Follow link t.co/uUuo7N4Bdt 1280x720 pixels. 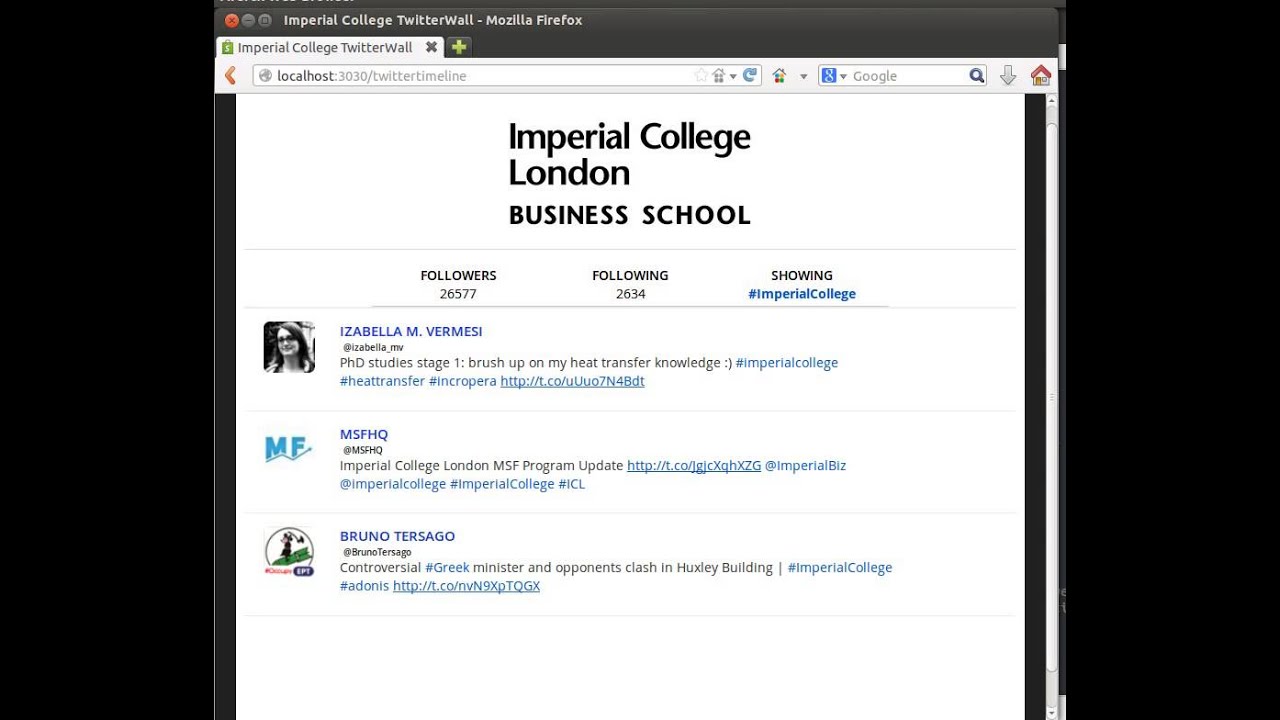pyautogui.click(x=572, y=381)
